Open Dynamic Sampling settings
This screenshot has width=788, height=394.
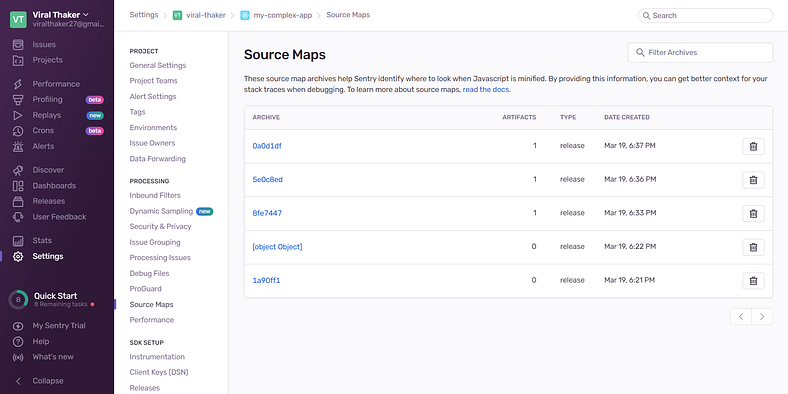click(x=161, y=211)
